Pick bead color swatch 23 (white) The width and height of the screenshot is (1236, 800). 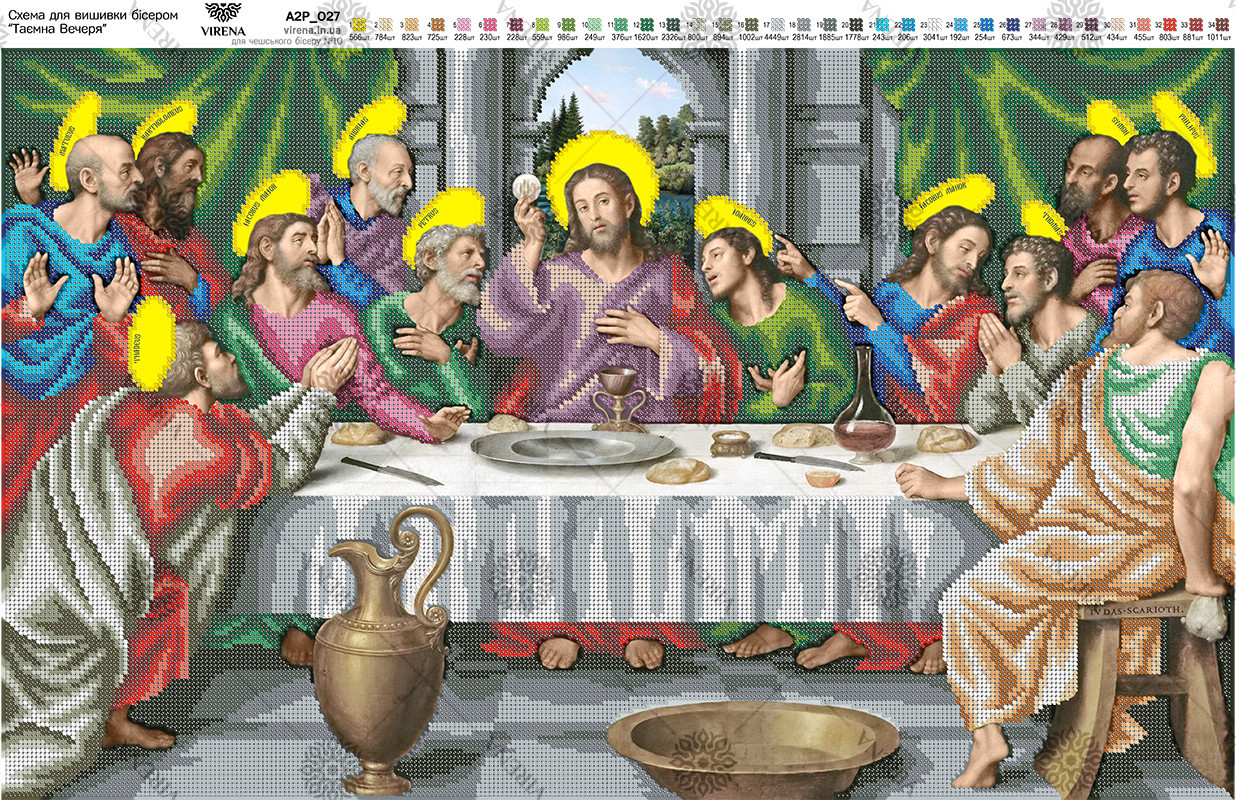click(x=934, y=23)
